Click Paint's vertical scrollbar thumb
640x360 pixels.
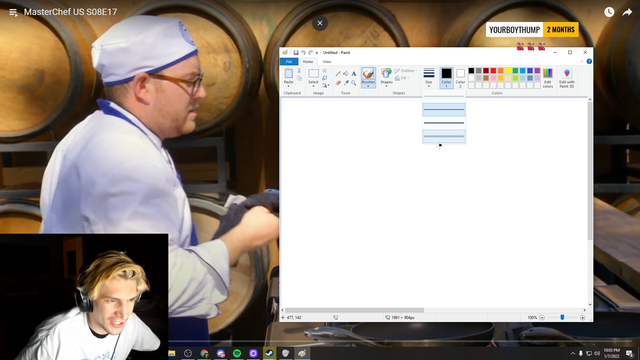point(589,171)
